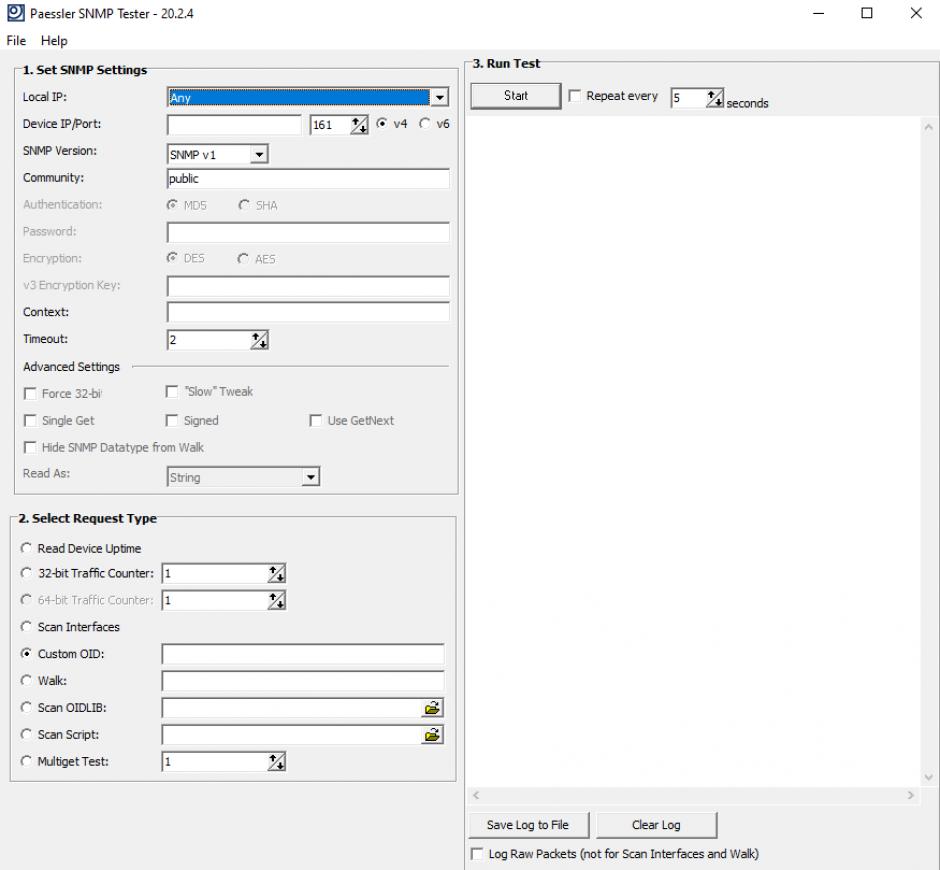The height and width of the screenshot is (870, 940).
Task: Select Scan Script radio button
Action: coord(26,734)
